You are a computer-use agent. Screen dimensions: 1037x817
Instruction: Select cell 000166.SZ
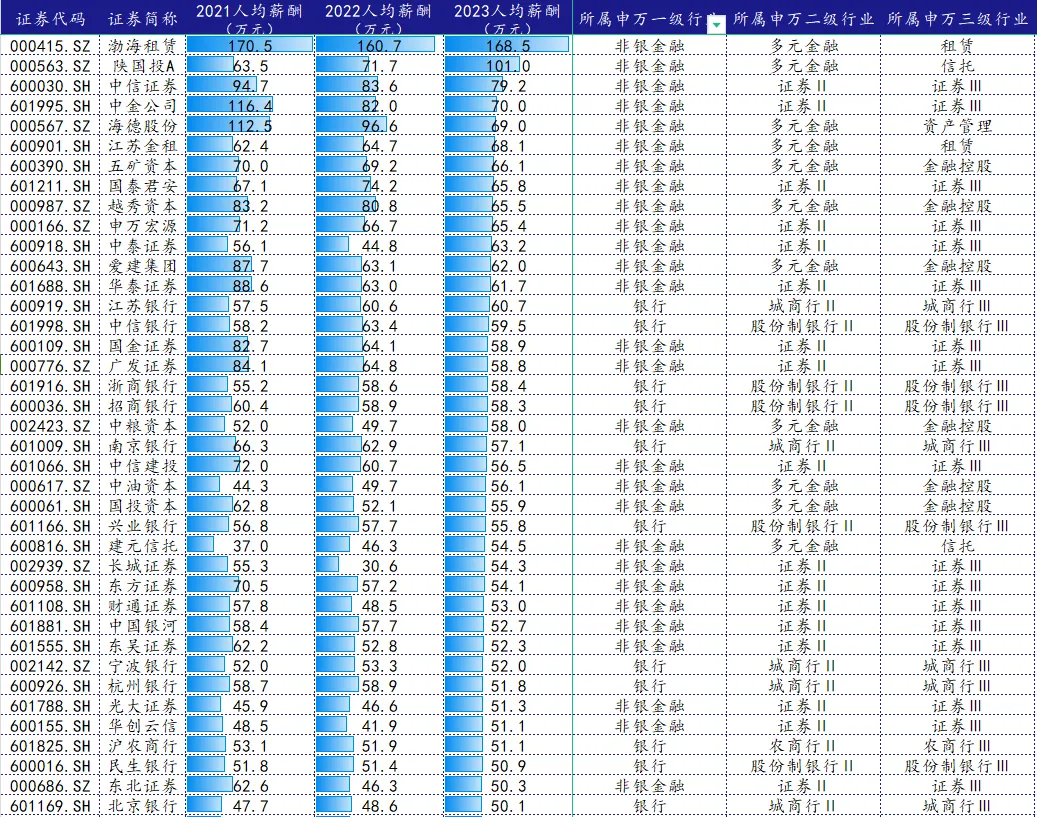point(51,226)
